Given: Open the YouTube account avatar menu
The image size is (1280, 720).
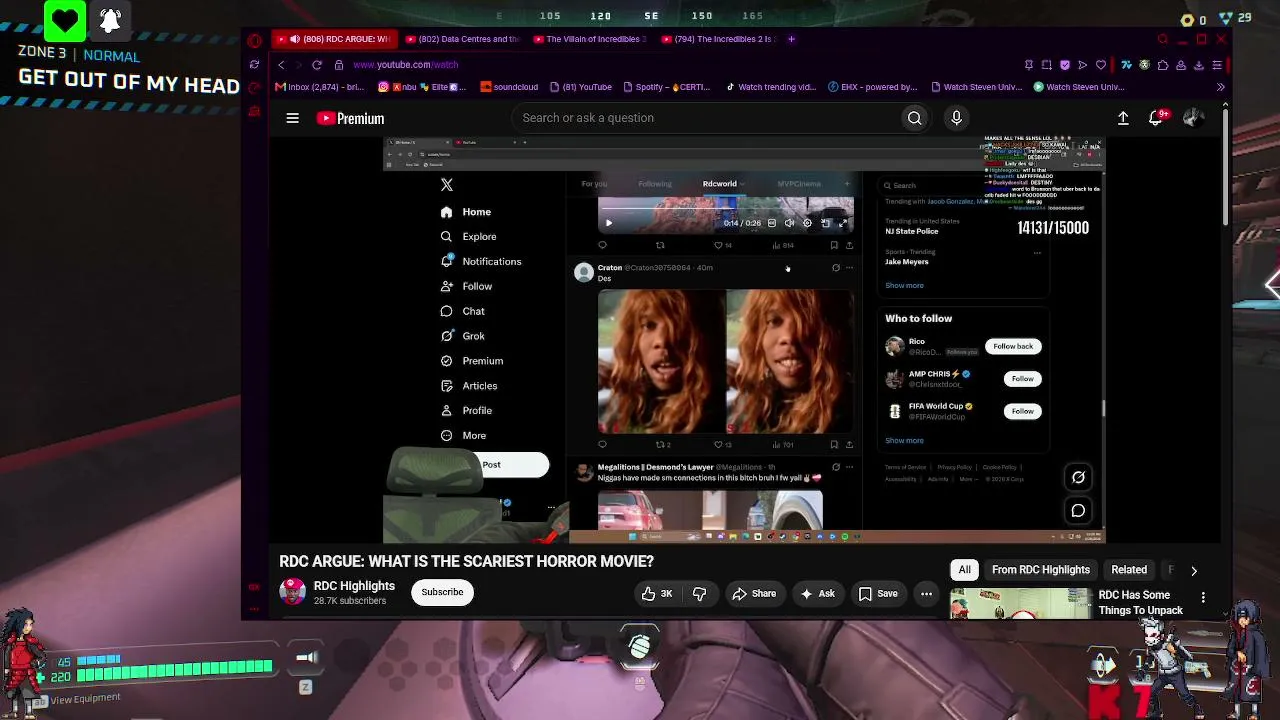Looking at the screenshot, I should [x=1192, y=118].
